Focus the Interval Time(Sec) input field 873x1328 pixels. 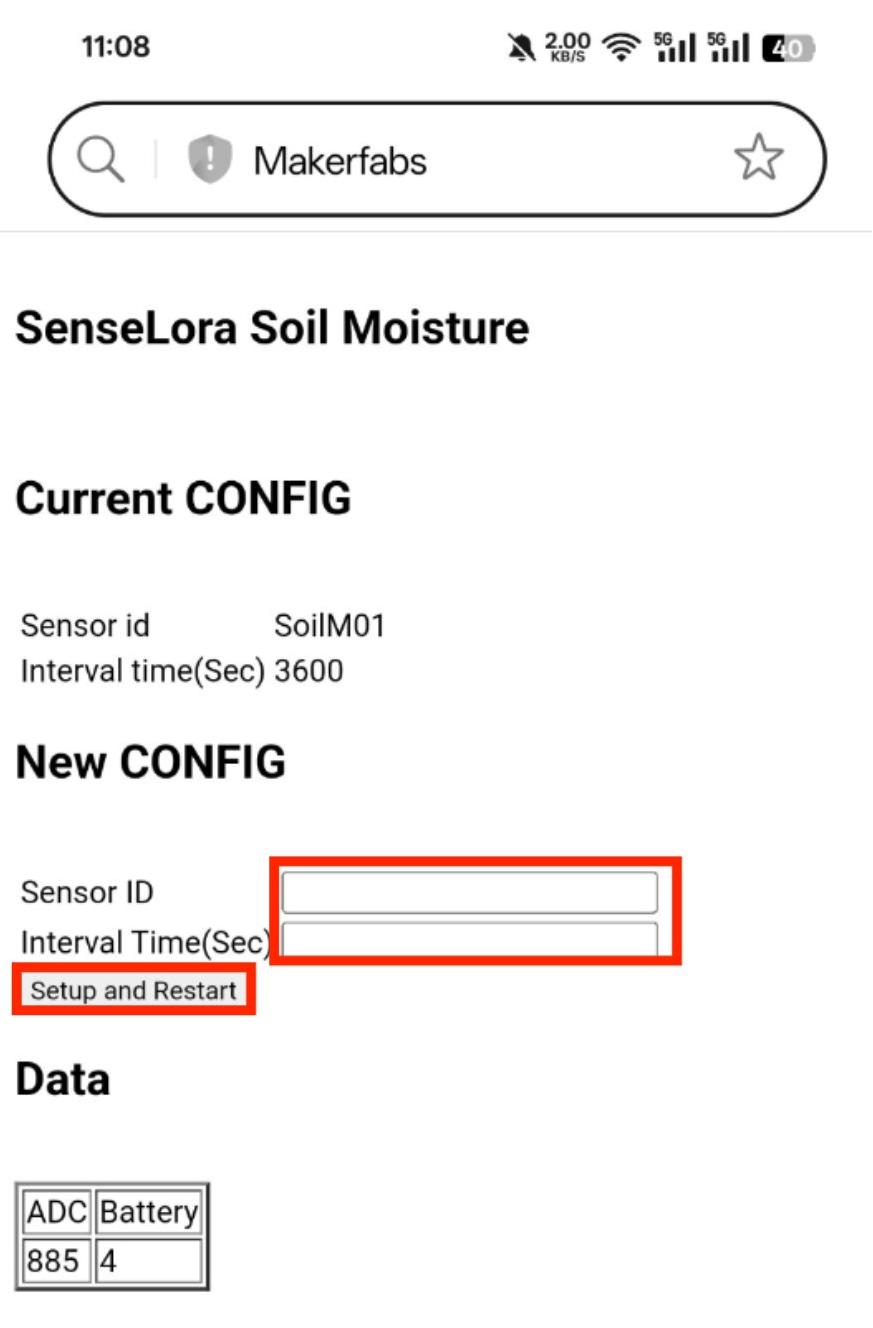[x=470, y=939]
